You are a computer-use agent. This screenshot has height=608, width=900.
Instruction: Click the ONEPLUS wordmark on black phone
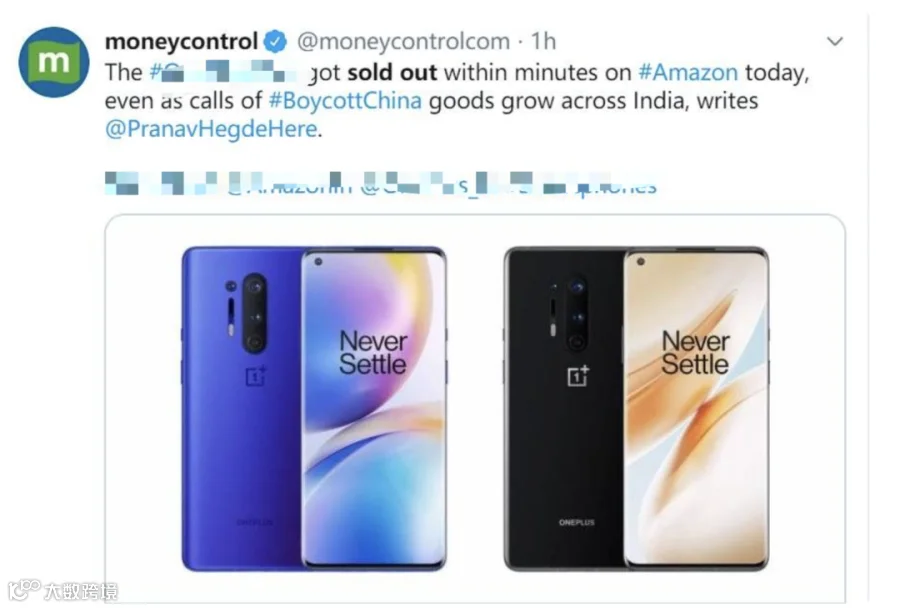pyautogui.click(x=576, y=522)
